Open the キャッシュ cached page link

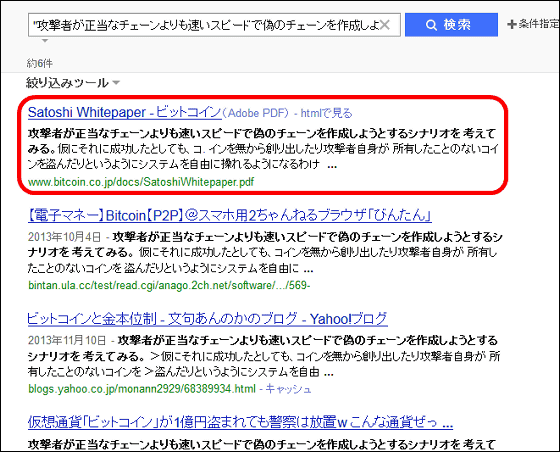pos(288,389)
